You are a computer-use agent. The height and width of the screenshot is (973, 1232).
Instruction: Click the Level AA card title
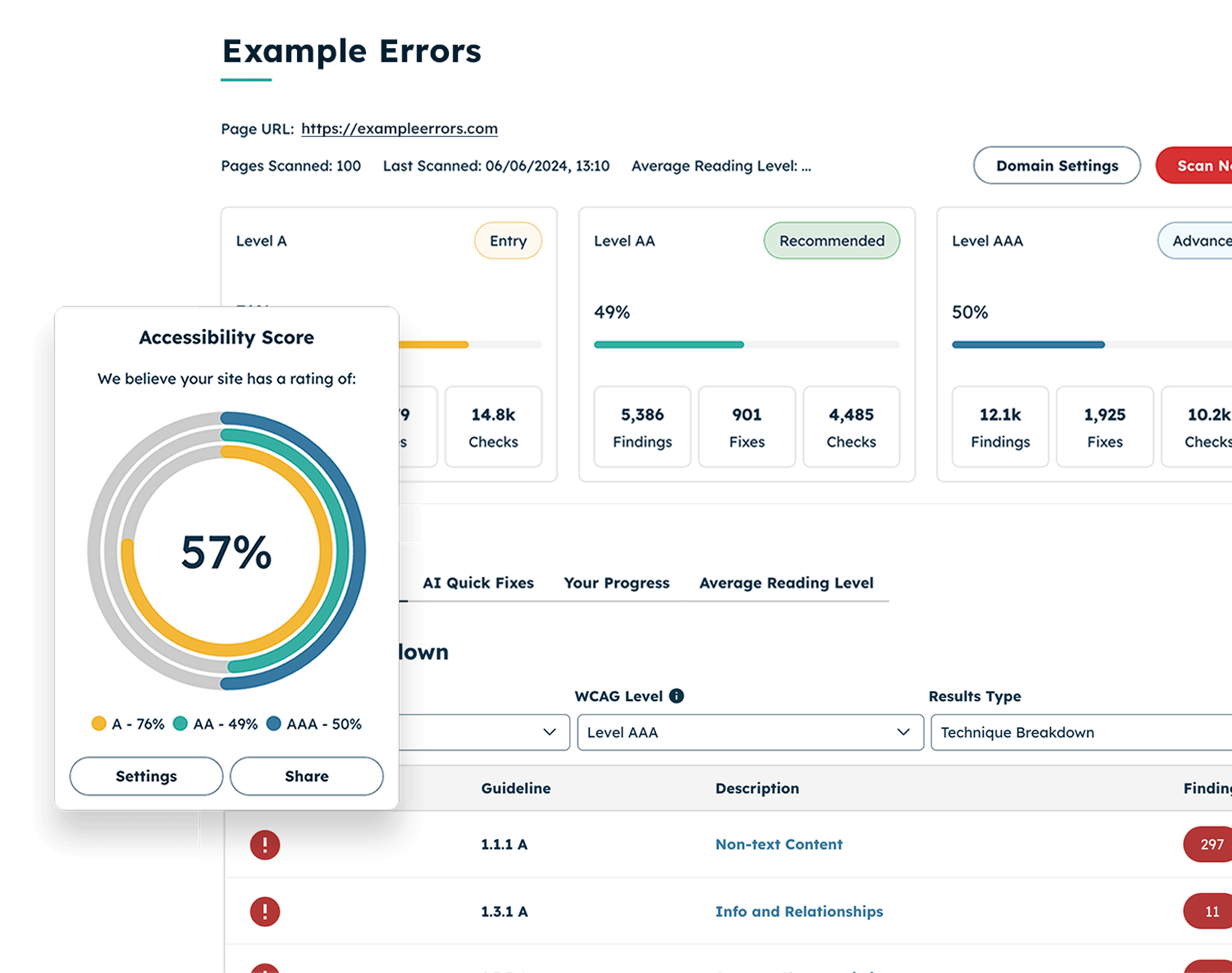[x=624, y=241]
